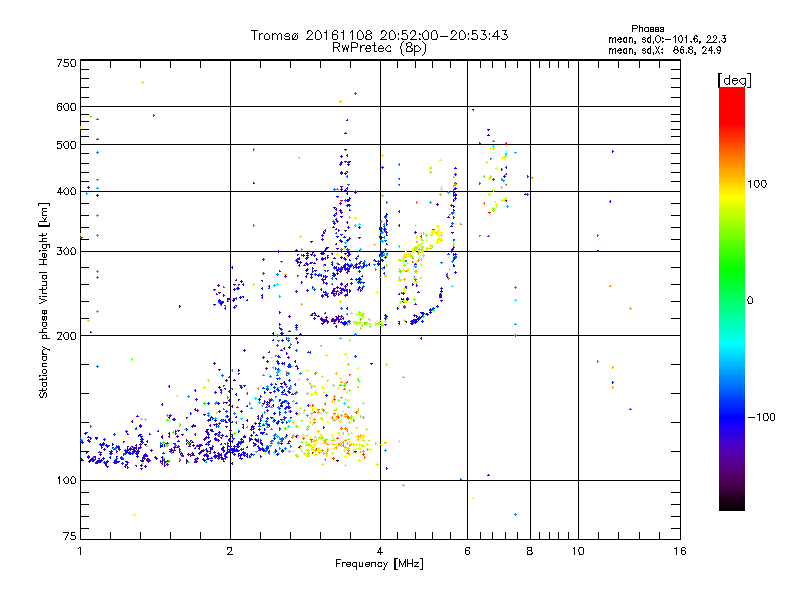Click the x-axis tick label "1"
The image size is (800, 600).
tap(80, 551)
